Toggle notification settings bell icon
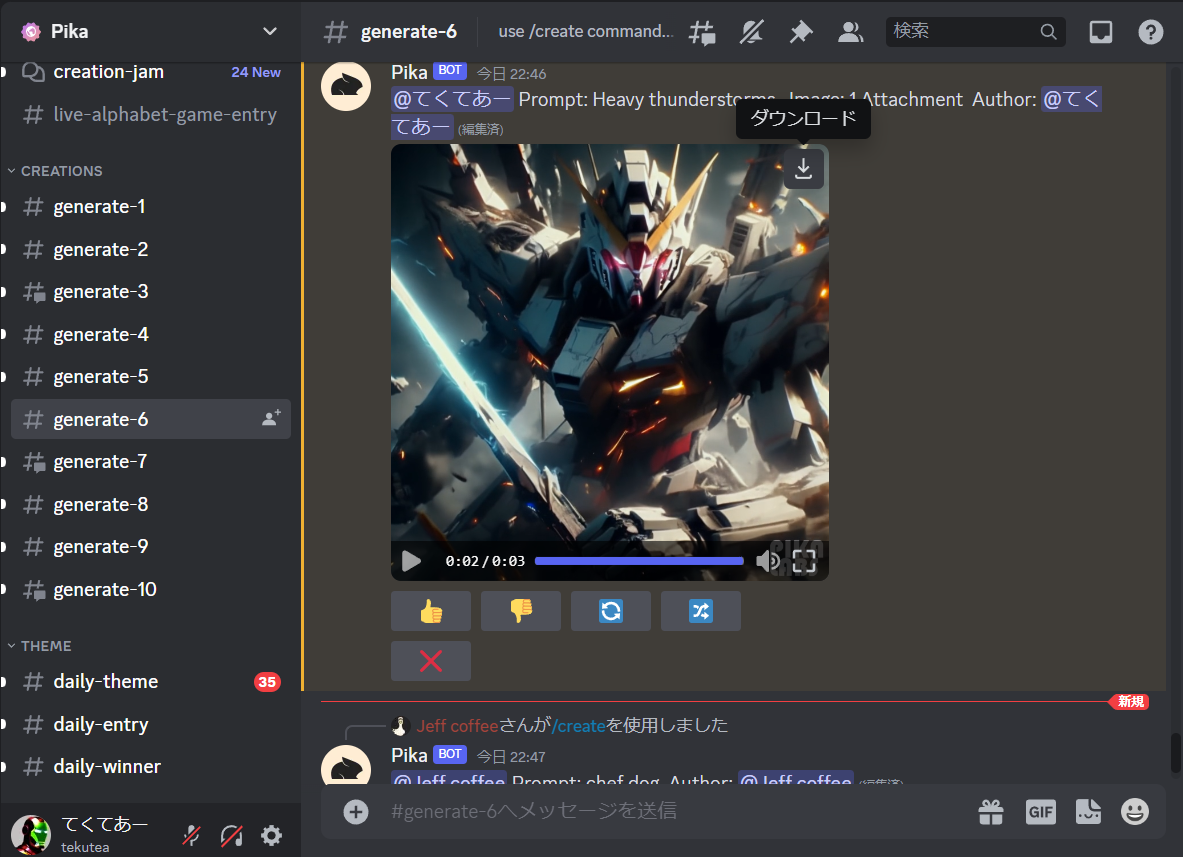The image size is (1183, 857). tap(751, 32)
